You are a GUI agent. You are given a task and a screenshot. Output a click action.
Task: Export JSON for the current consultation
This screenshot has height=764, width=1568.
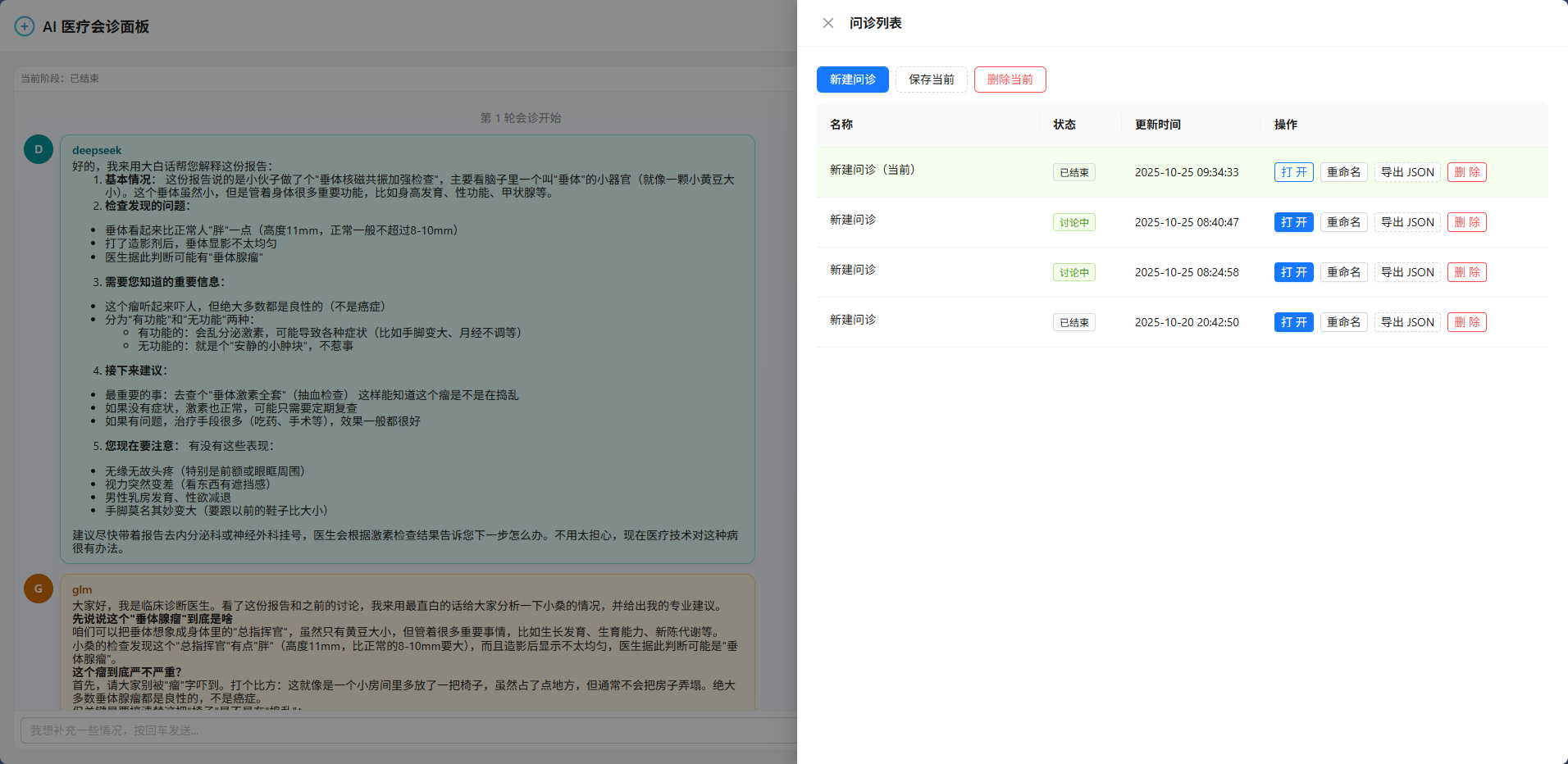(x=1407, y=172)
